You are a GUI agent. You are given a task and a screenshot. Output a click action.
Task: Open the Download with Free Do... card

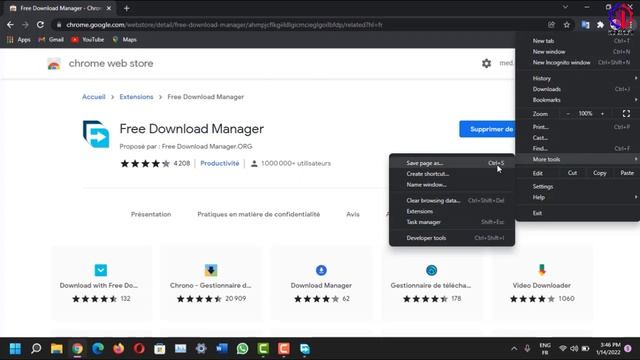click(x=101, y=282)
